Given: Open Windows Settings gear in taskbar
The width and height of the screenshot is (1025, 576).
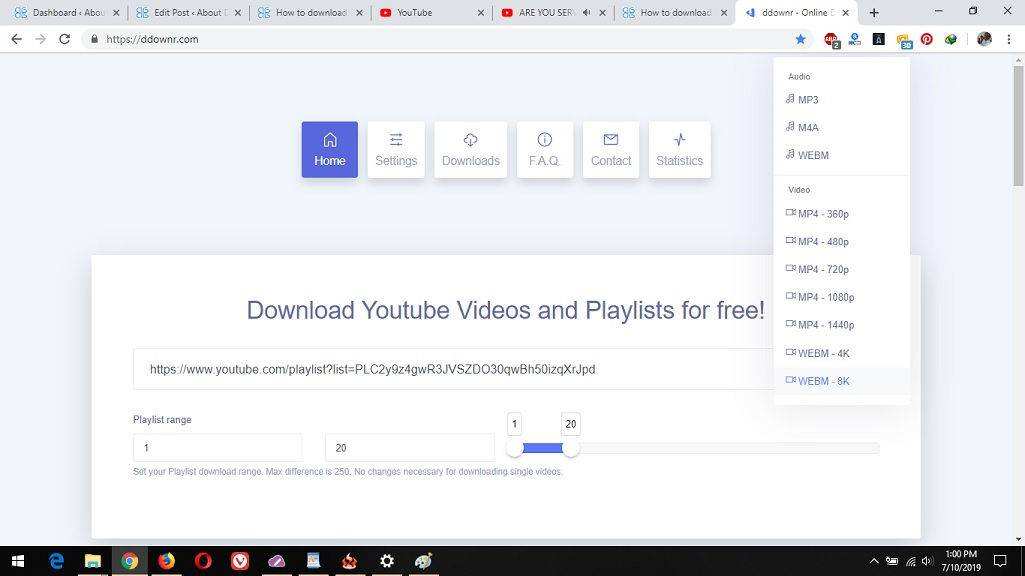Looking at the screenshot, I should [387, 561].
